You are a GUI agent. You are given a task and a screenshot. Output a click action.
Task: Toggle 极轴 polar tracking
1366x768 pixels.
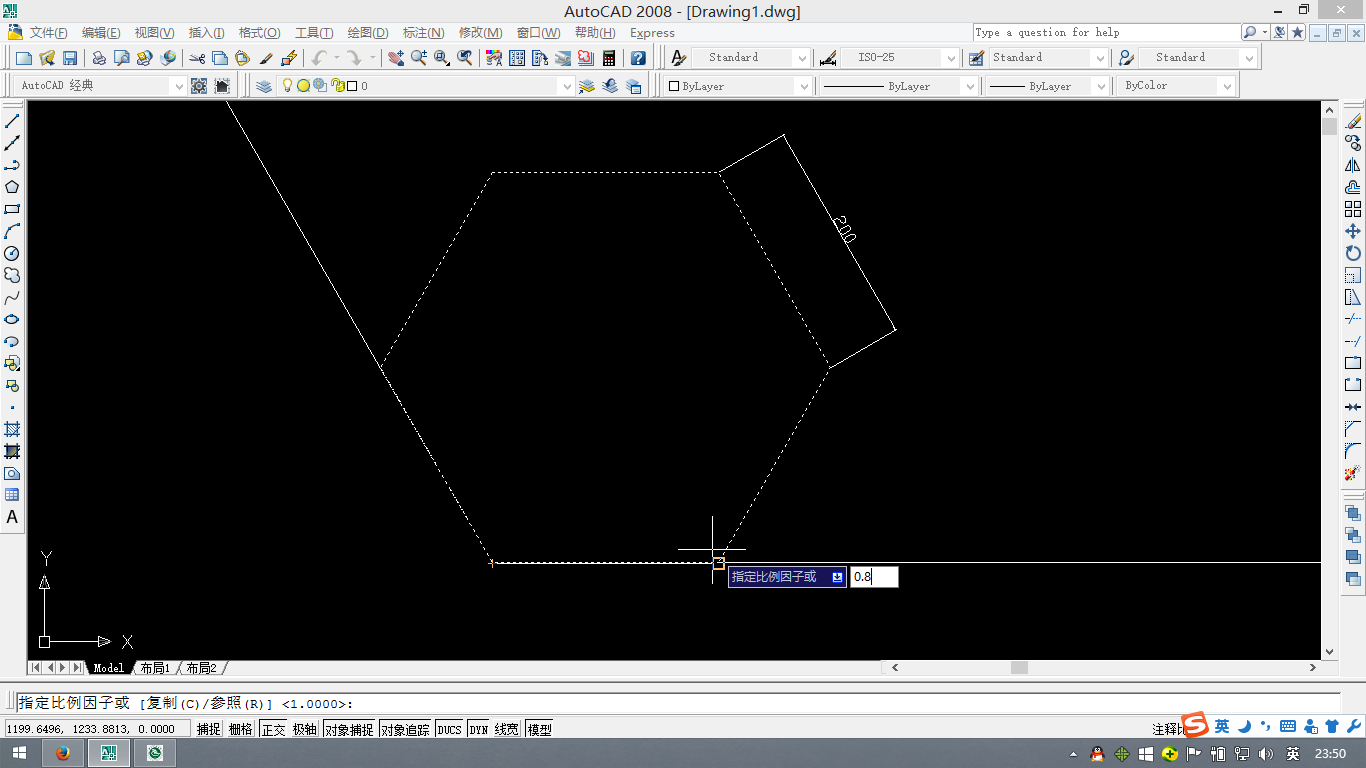[304, 729]
